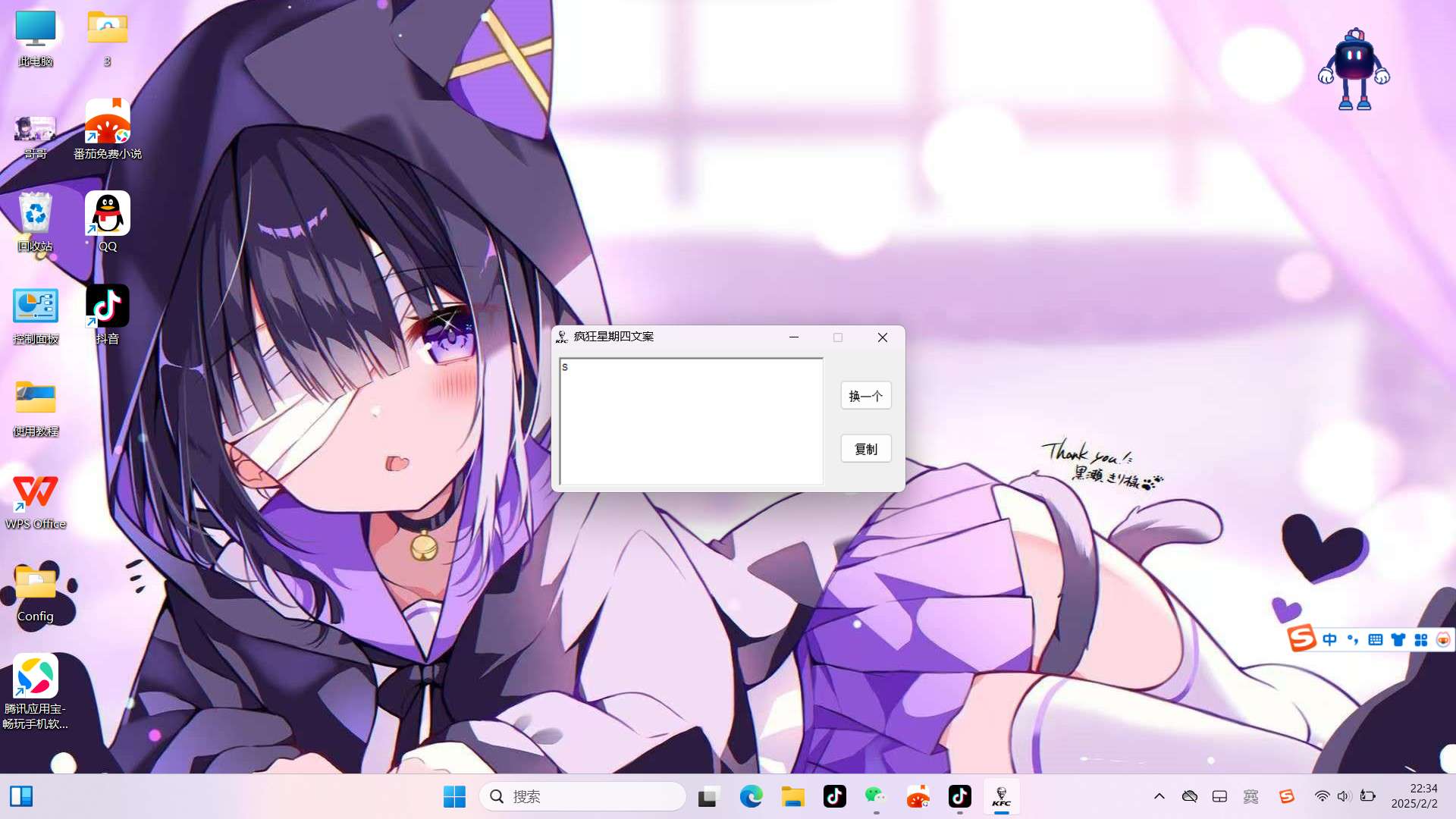Open the 回收站 recycle bin
Image resolution: width=1456 pixels, height=819 pixels.
(x=36, y=221)
